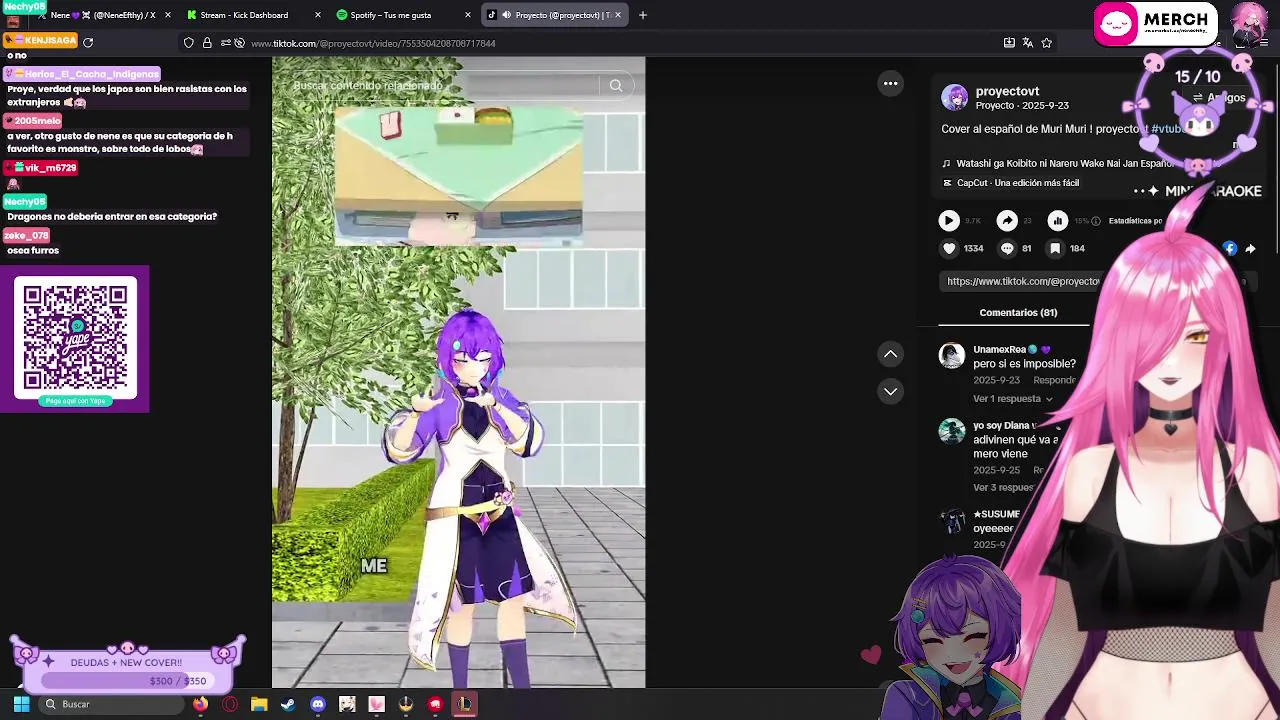Screen dimensions: 1280x720
Task: Select the Comentarios (81) tab
Action: coord(1018,313)
